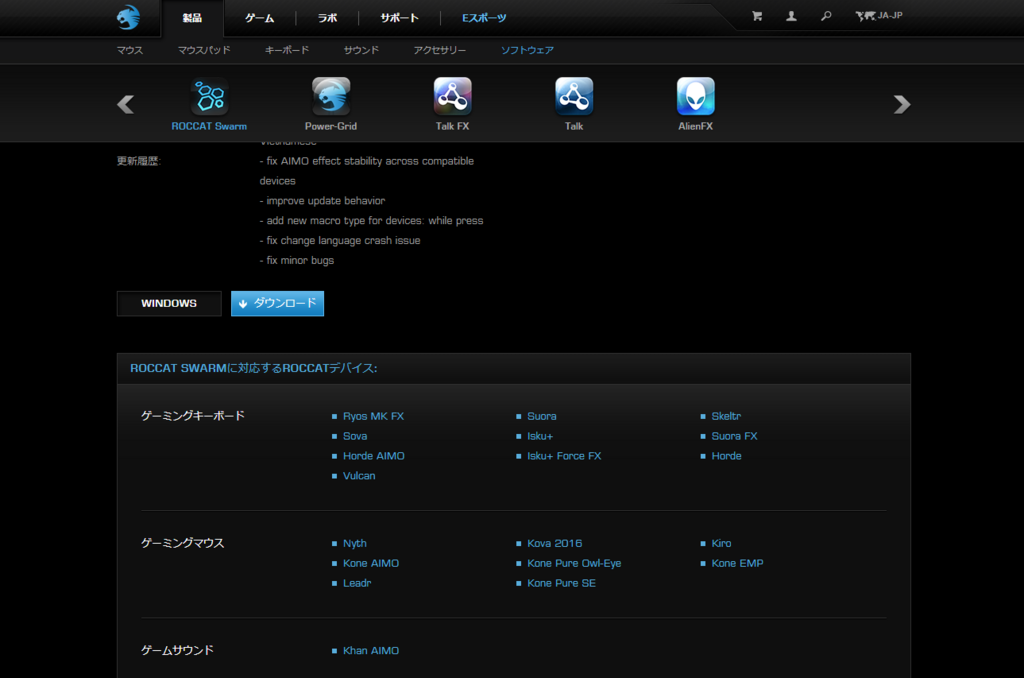Go to アクセサリー submenu category

point(440,50)
